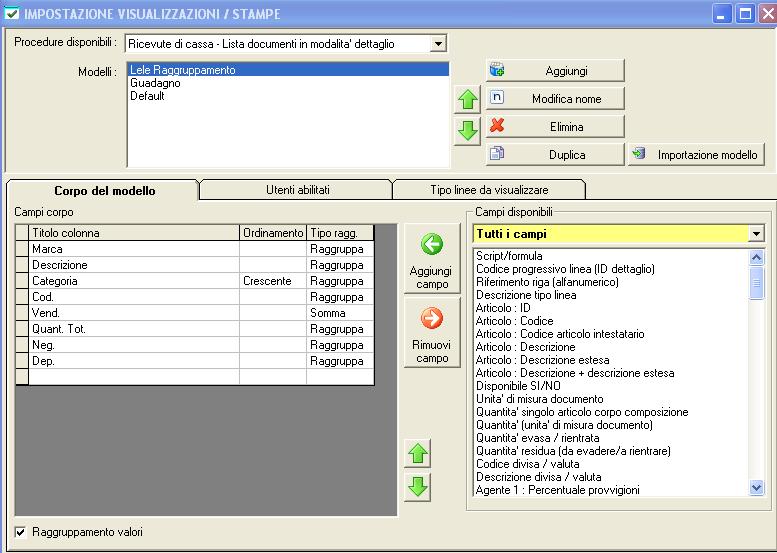This screenshot has height=553, width=777.
Task: Open Tutti i campi dropdown
Action: [756, 233]
